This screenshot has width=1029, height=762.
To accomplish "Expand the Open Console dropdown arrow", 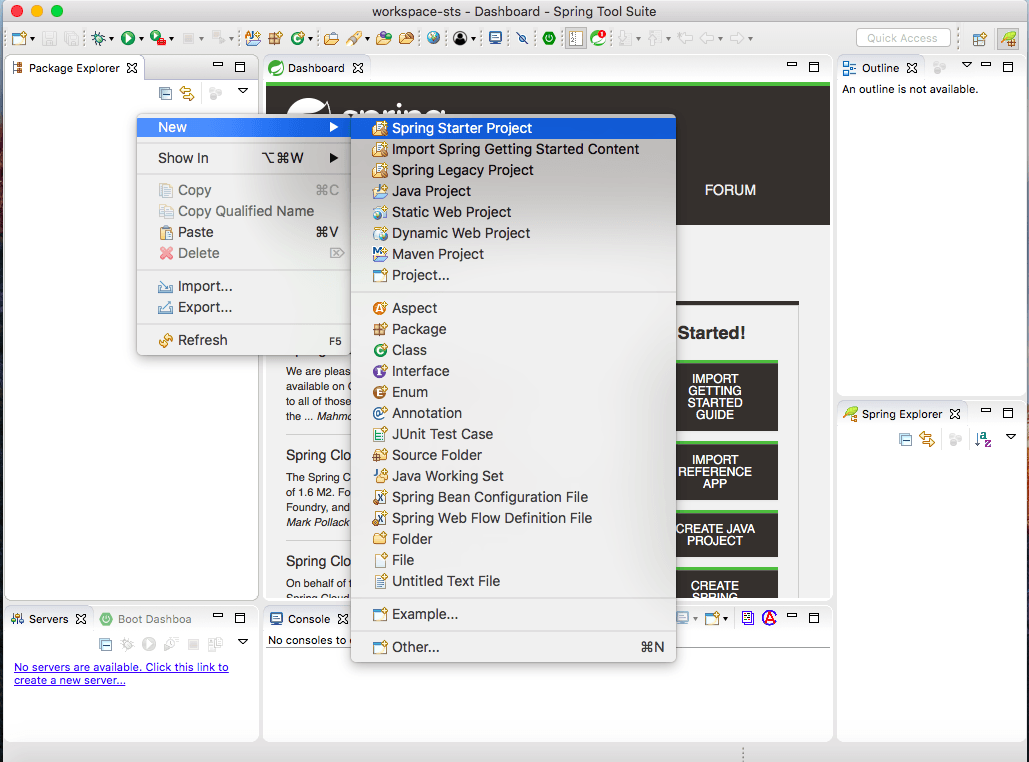I will pyautogui.click(x=725, y=619).
